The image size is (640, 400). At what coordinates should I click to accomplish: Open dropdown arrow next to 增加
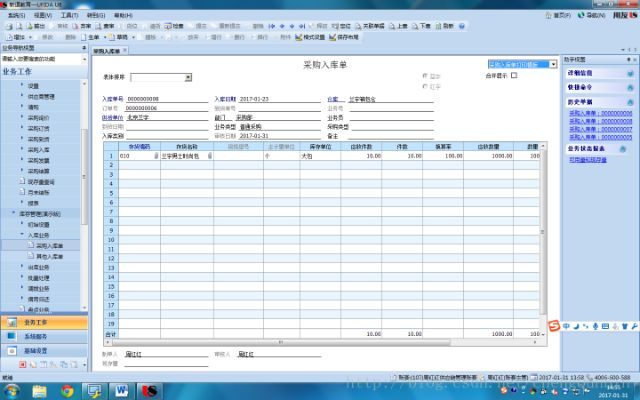tap(30, 37)
